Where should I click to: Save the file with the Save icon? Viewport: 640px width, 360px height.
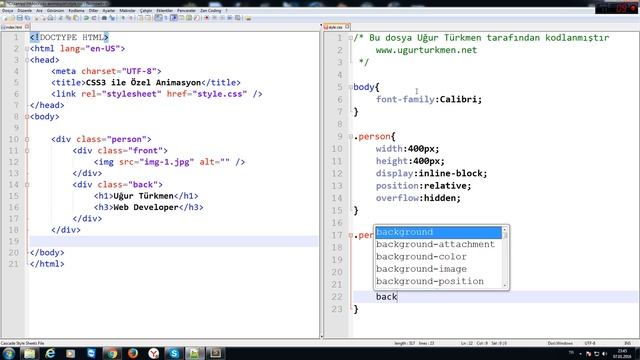coord(20,18)
